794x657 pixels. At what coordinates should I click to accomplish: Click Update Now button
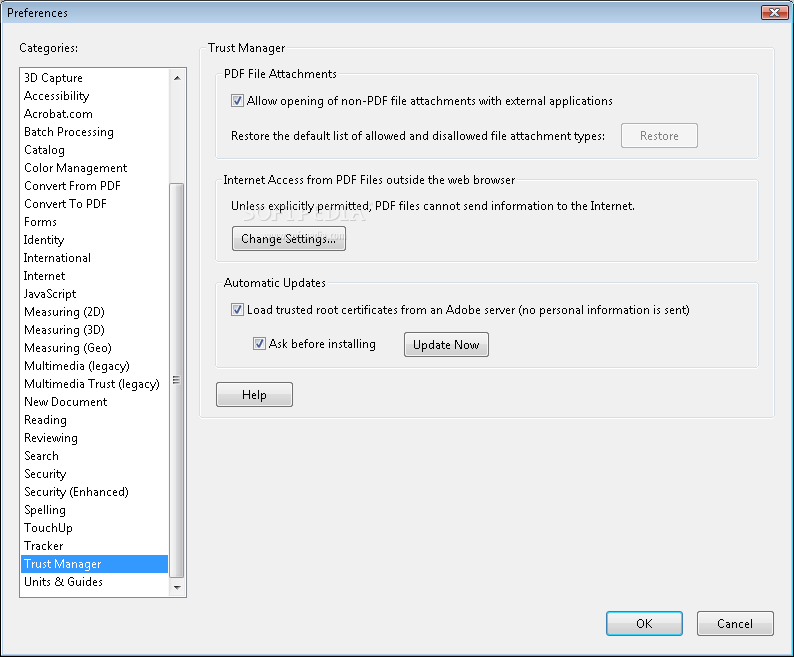tap(446, 344)
